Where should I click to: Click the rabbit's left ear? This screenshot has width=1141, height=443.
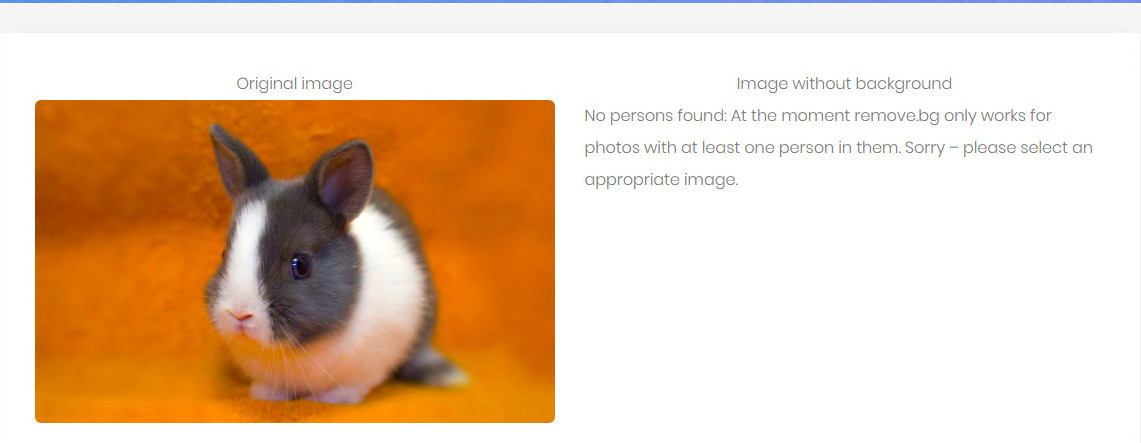235,160
